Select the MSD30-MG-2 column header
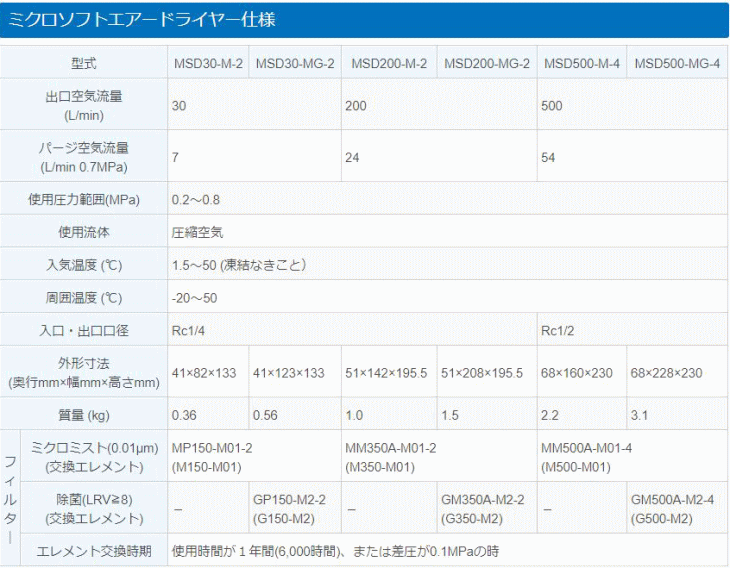Viewport: 730px width, 568px height. [x=294, y=64]
